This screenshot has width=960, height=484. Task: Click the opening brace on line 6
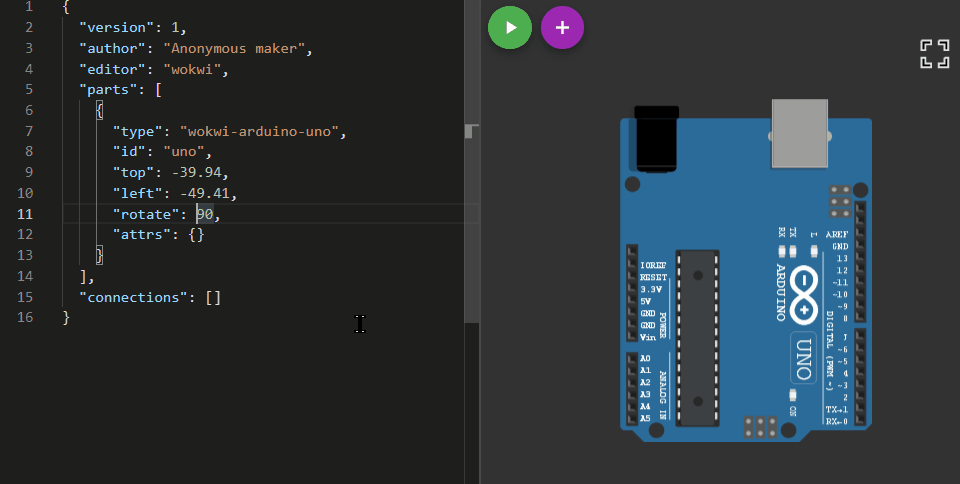click(x=100, y=111)
